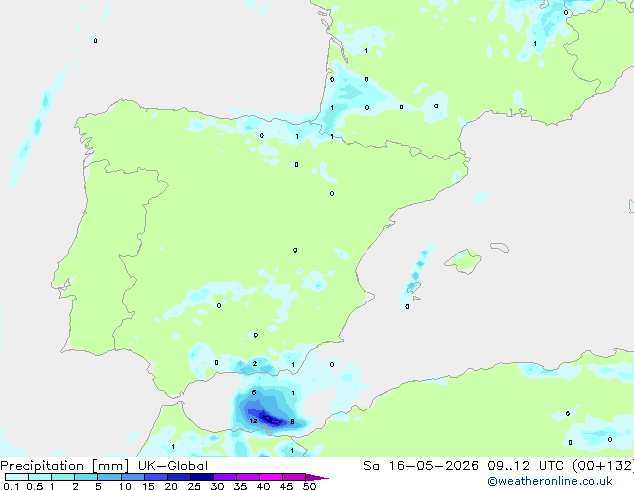The height and width of the screenshot is (490, 634).
Task: Select the 30–35 mm purple legend swatch
Action: [x=224, y=477]
